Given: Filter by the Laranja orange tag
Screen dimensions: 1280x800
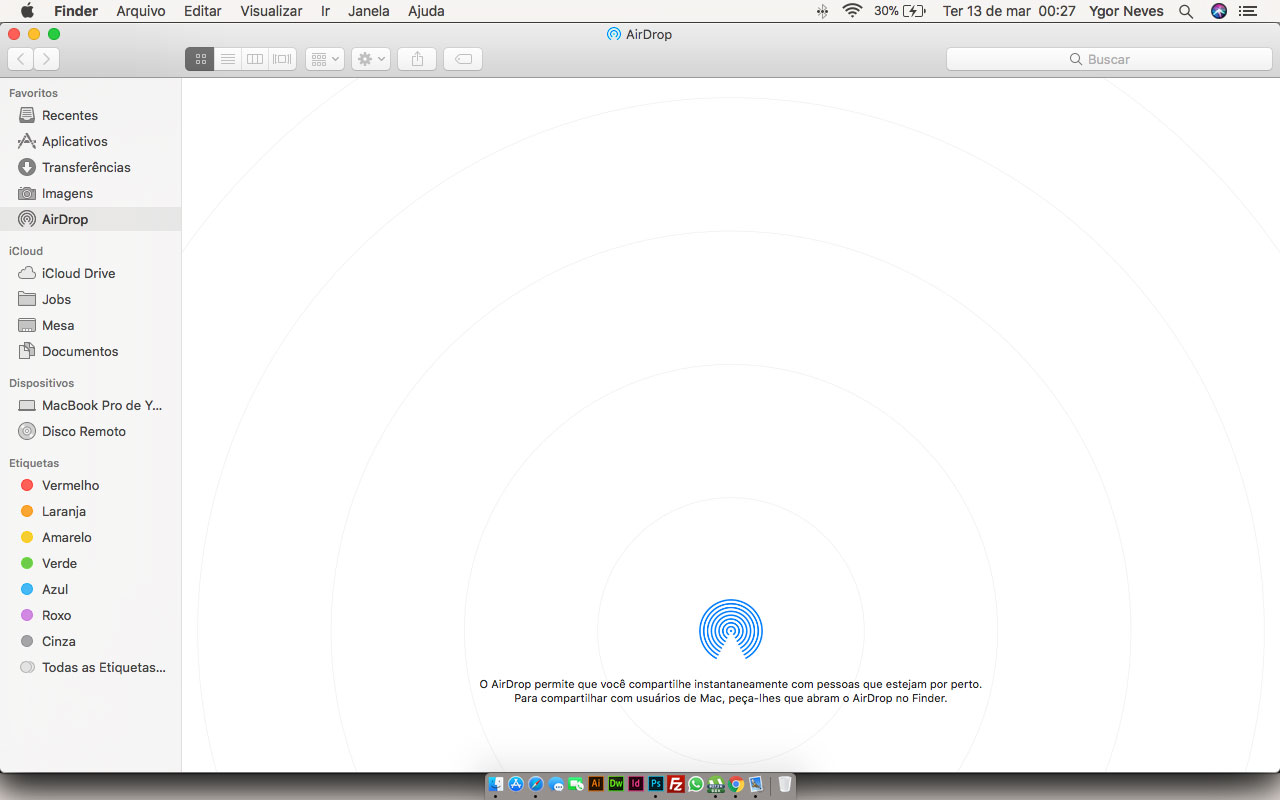Looking at the screenshot, I should (x=90, y=511).
